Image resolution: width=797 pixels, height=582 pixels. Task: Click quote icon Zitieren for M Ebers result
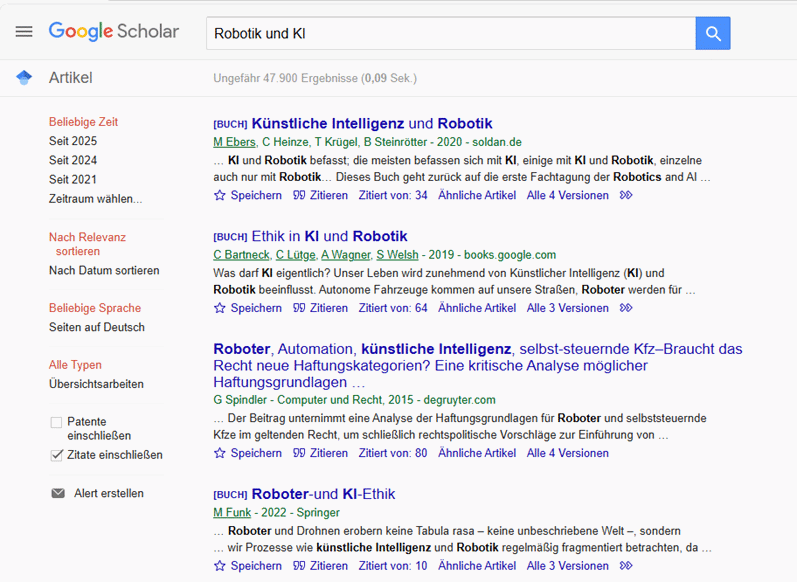299,195
